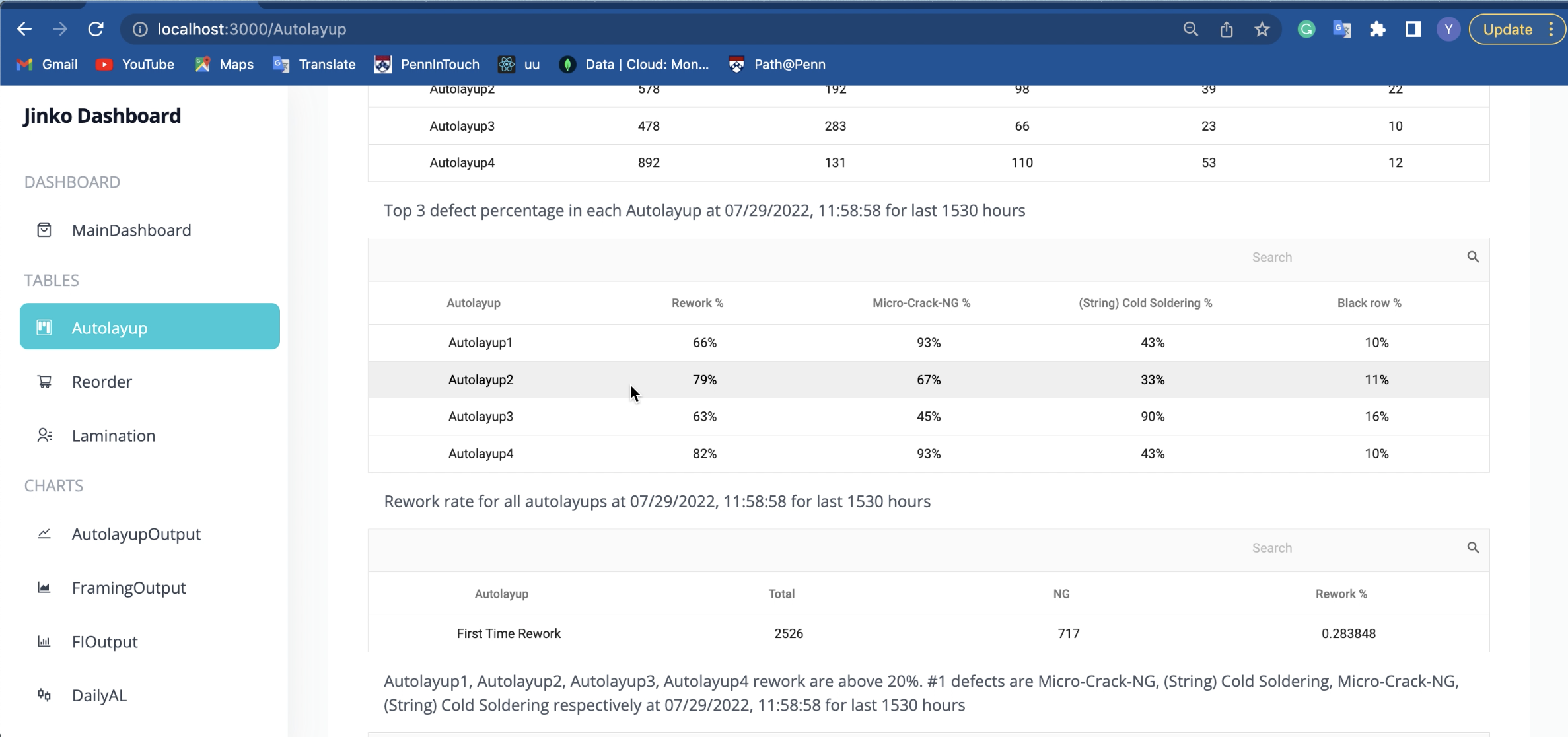Image resolution: width=1568 pixels, height=737 pixels.
Task: Focus the defect percentage Search field
Action: (1347, 257)
